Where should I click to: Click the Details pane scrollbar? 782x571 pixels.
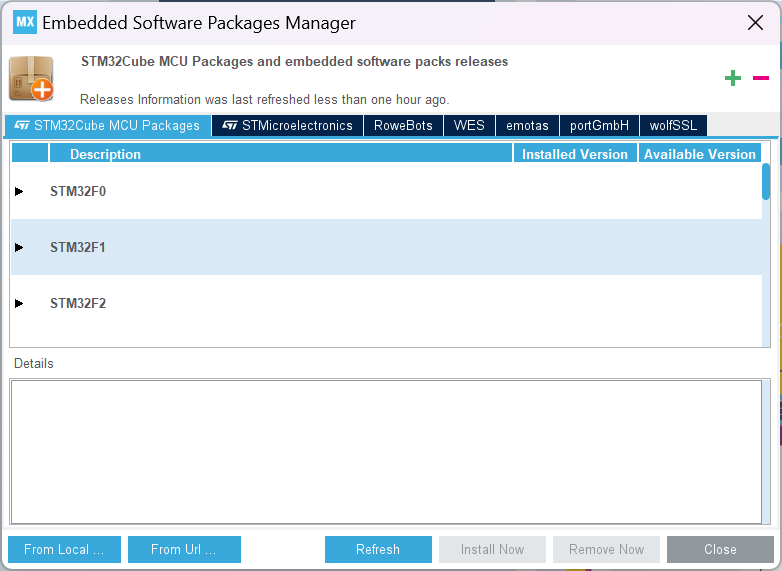pos(766,452)
